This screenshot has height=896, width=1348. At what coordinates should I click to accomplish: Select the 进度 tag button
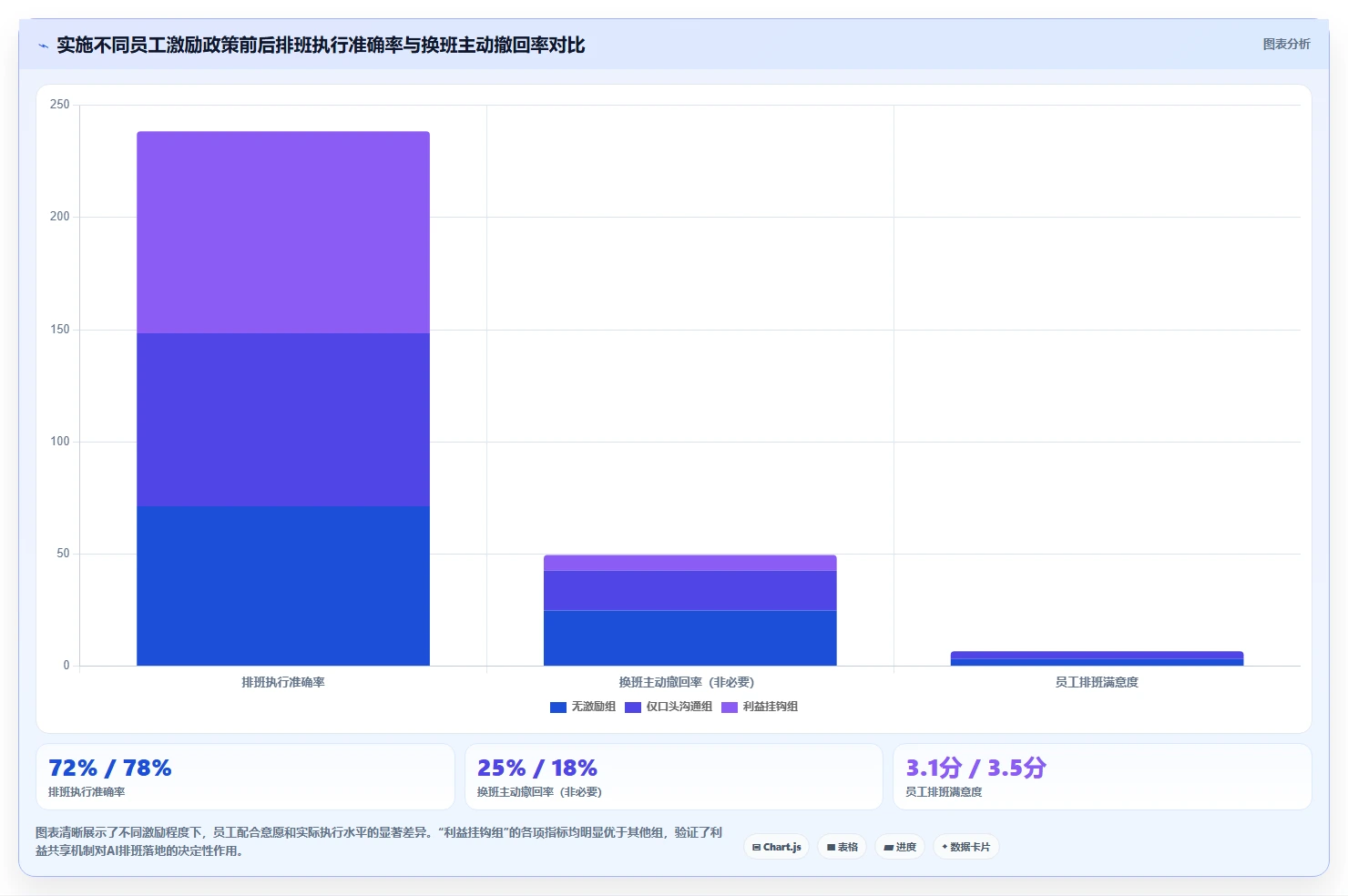pyautogui.click(x=900, y=847)
